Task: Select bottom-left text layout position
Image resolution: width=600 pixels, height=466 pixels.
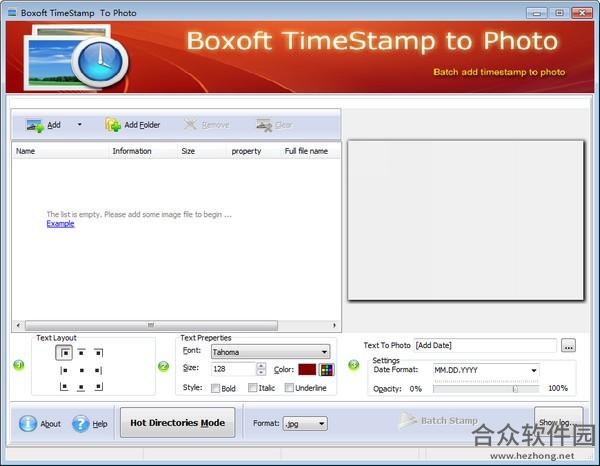Action: coord(64,387)
